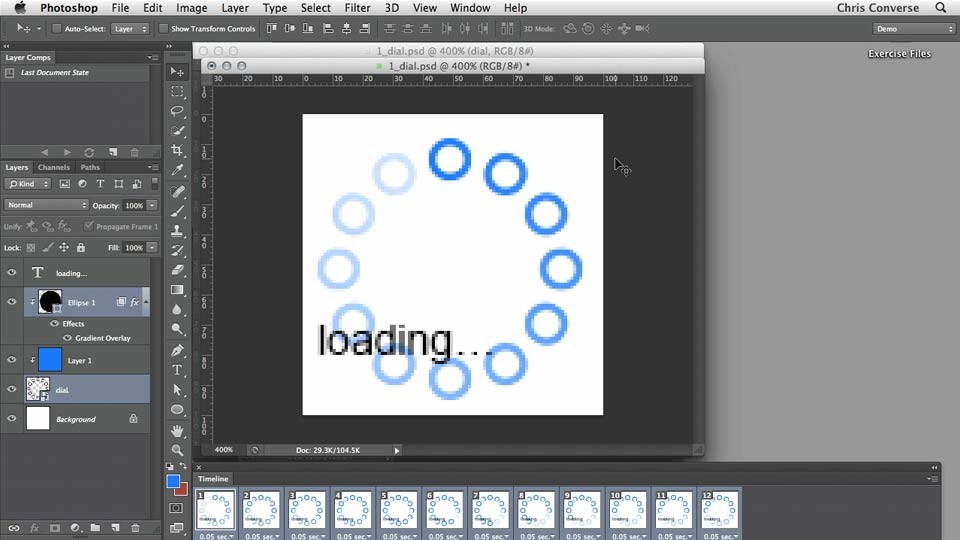The image size is (960, 540).
Task: Delete layer trash icon in Layers panel
Action: pos(135,528)
